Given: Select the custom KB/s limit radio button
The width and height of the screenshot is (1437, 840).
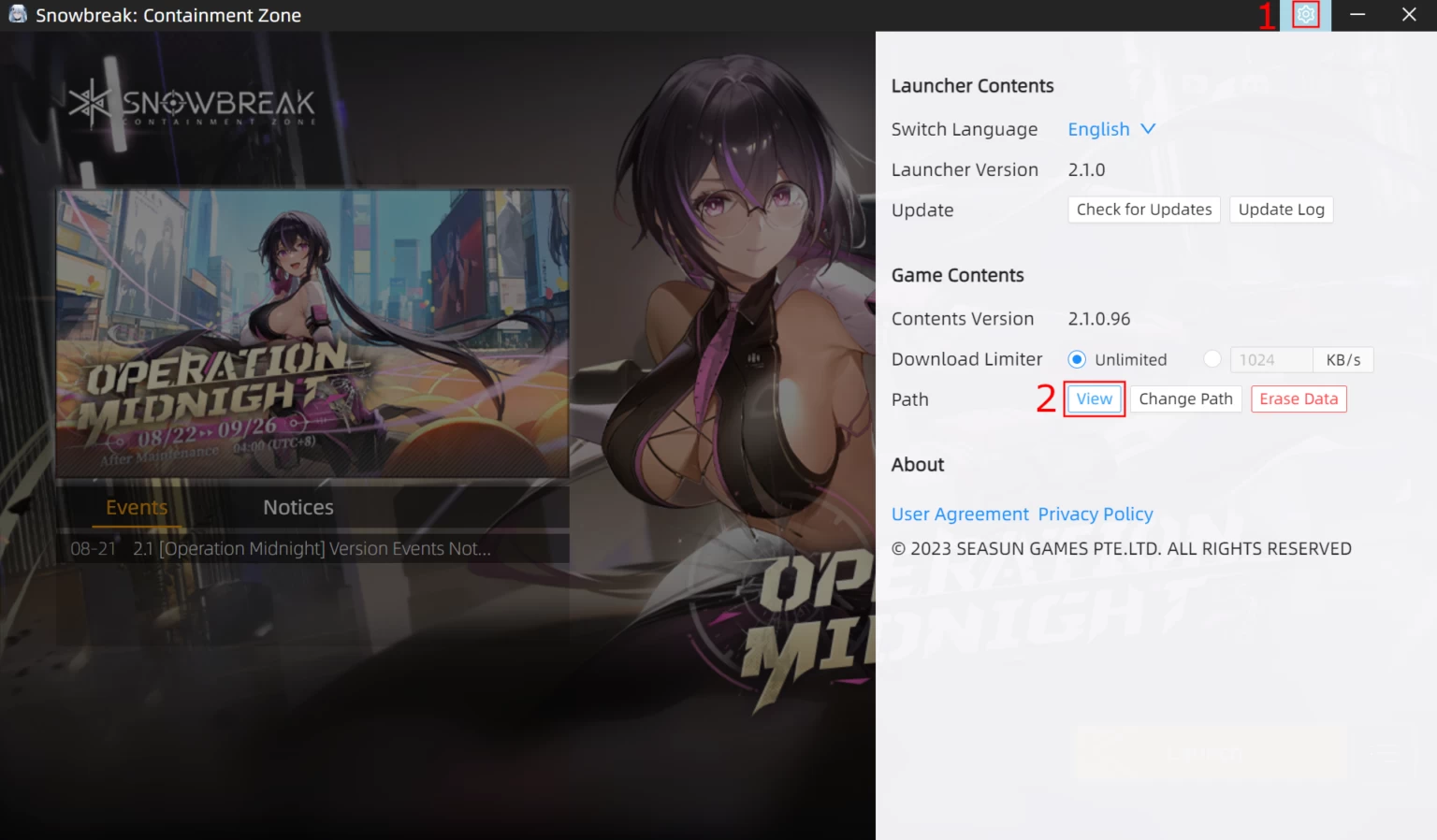Looking at the screenshot, I should coord(1212,359).
